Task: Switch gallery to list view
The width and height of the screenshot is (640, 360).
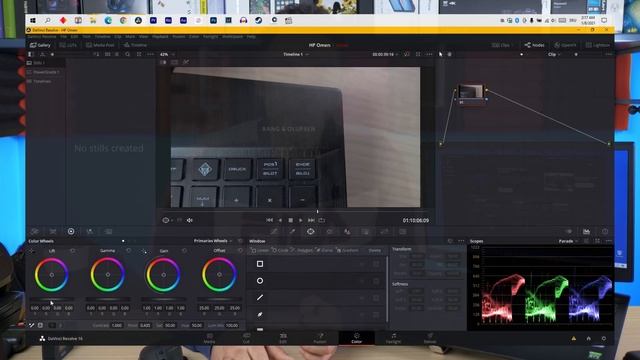Action: 117,54
